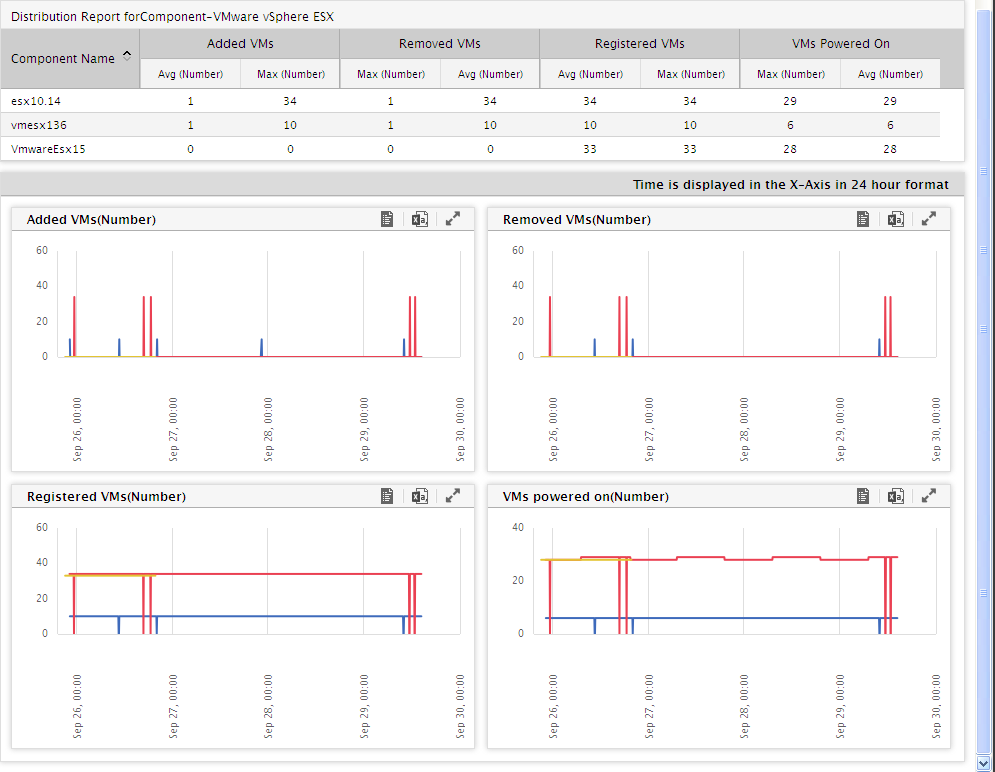
Task: Click Max (Number) under Removed VMs
Action: coord(391,74)
